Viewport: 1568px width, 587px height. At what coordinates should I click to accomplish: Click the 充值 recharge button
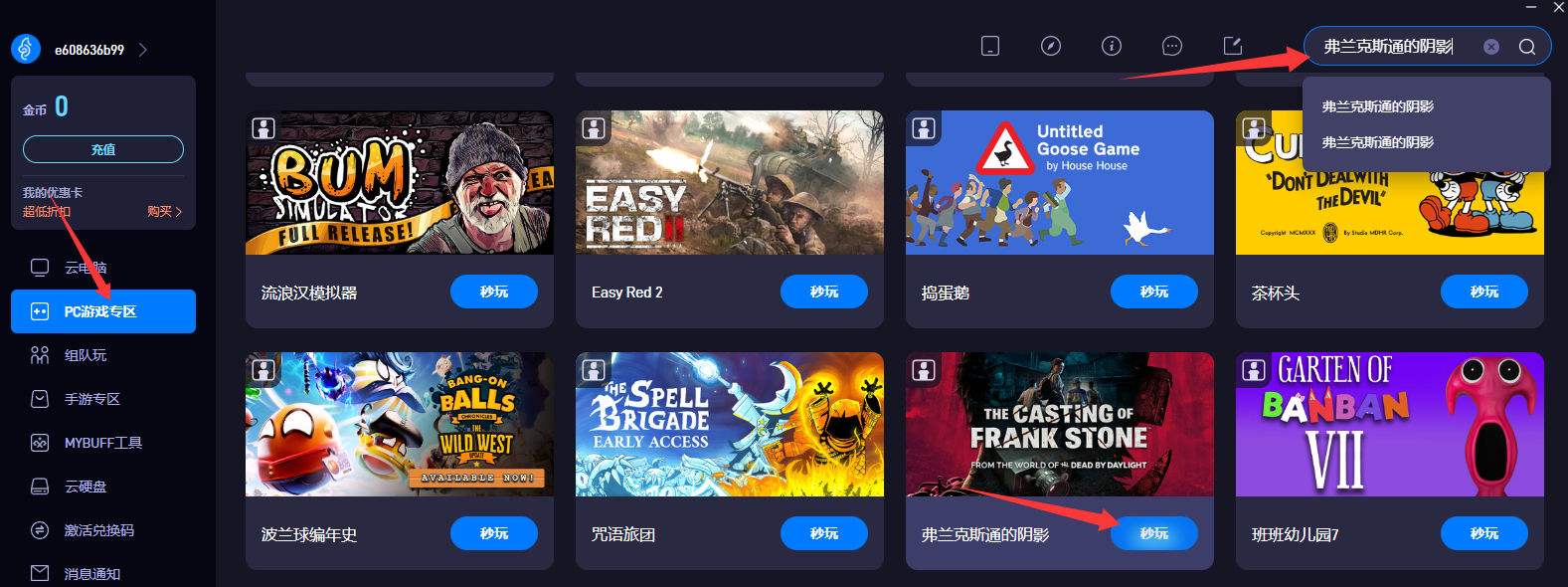pyautogui.click(x=103, y=149)
